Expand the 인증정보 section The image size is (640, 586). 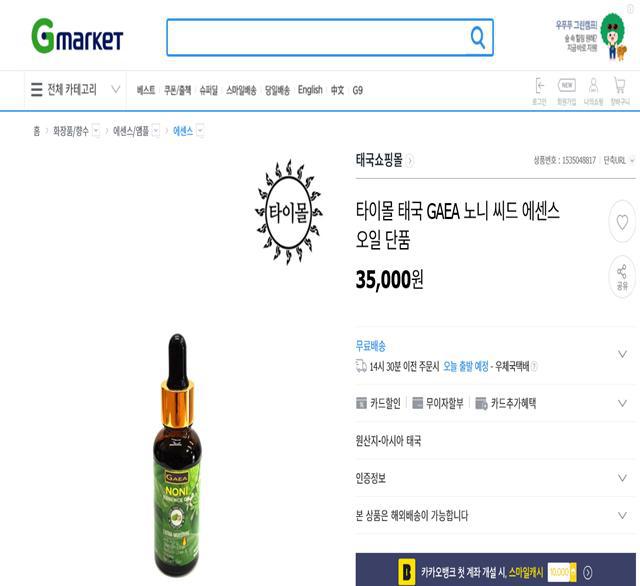[x=495, y=477]
